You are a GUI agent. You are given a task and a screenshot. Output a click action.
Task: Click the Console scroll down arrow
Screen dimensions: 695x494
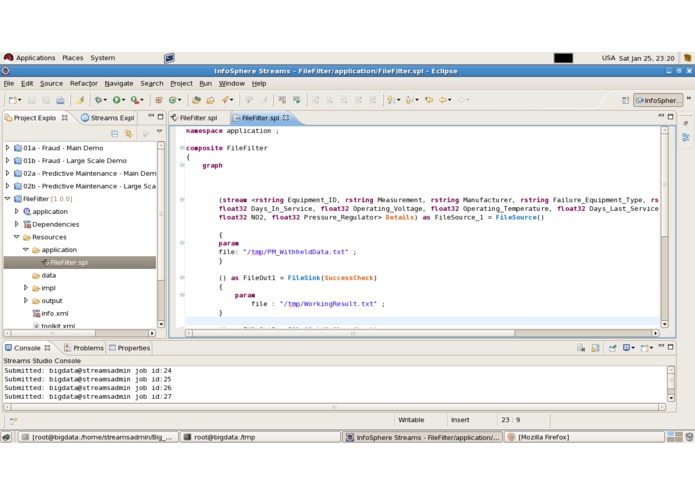671,398
